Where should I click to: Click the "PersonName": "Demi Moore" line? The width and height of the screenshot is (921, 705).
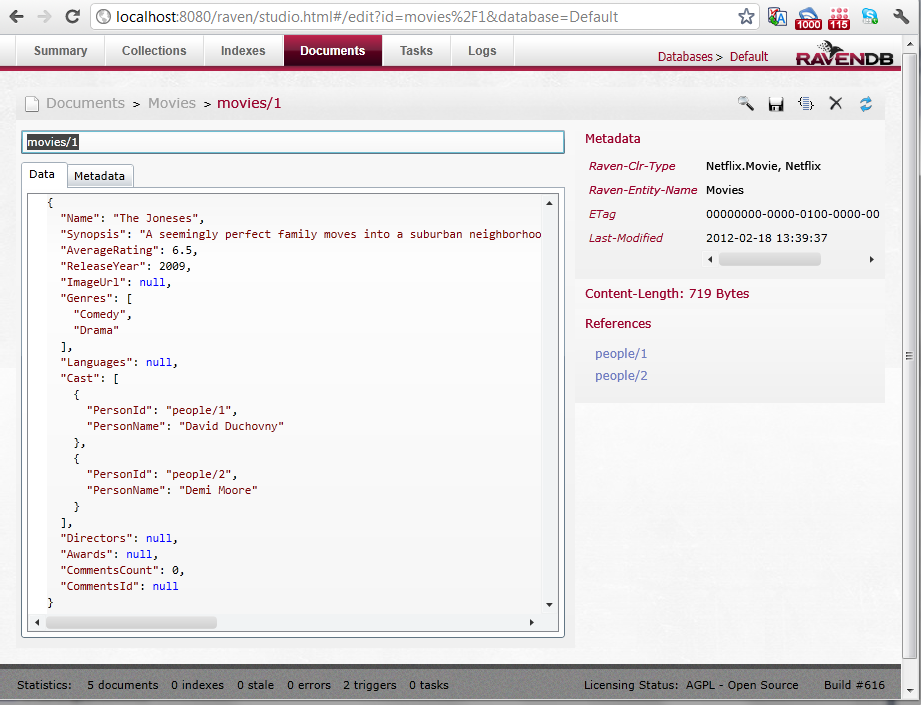[172, 490]
